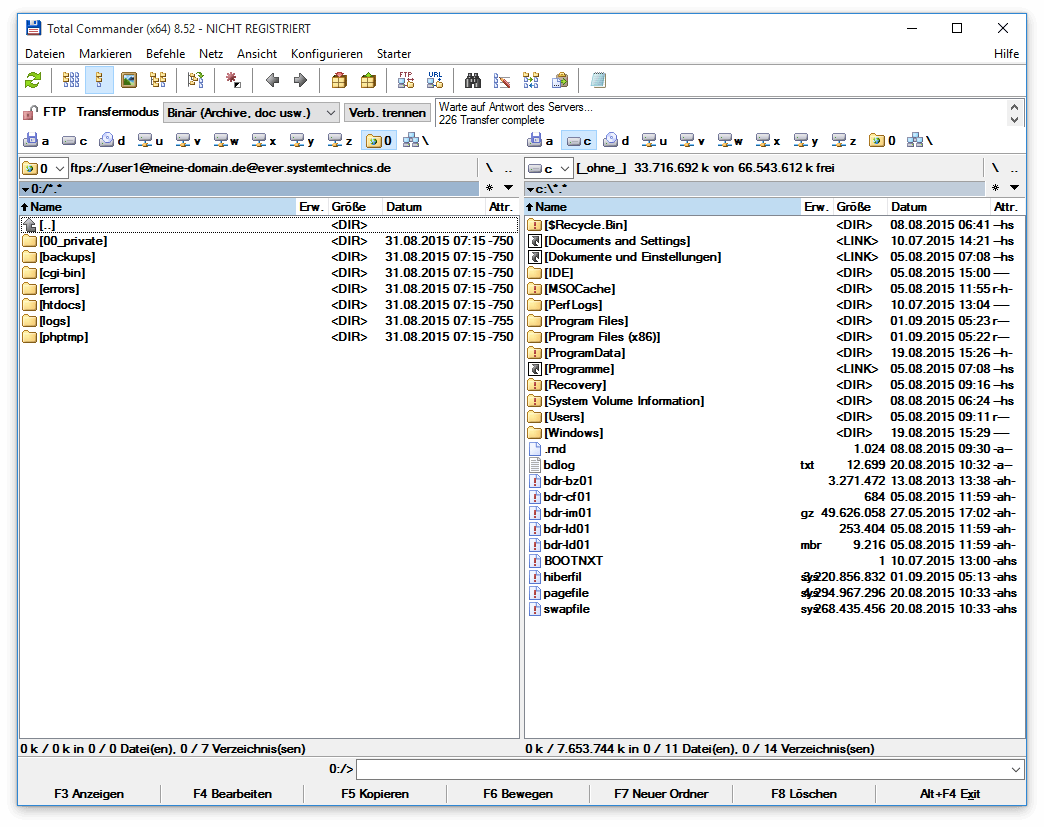Open left panel favorites asterisk menu
The image size is (1044, 827).
489,188
